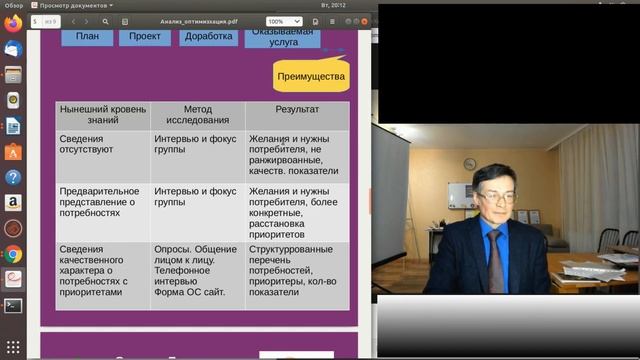Open the Terminal from the dock

pos(13,305)
